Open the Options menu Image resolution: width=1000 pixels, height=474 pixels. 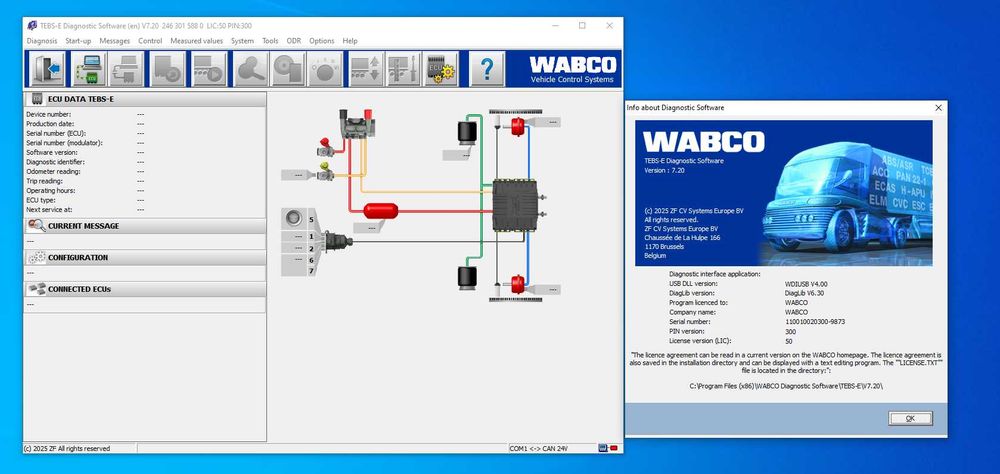coord(321,41)
